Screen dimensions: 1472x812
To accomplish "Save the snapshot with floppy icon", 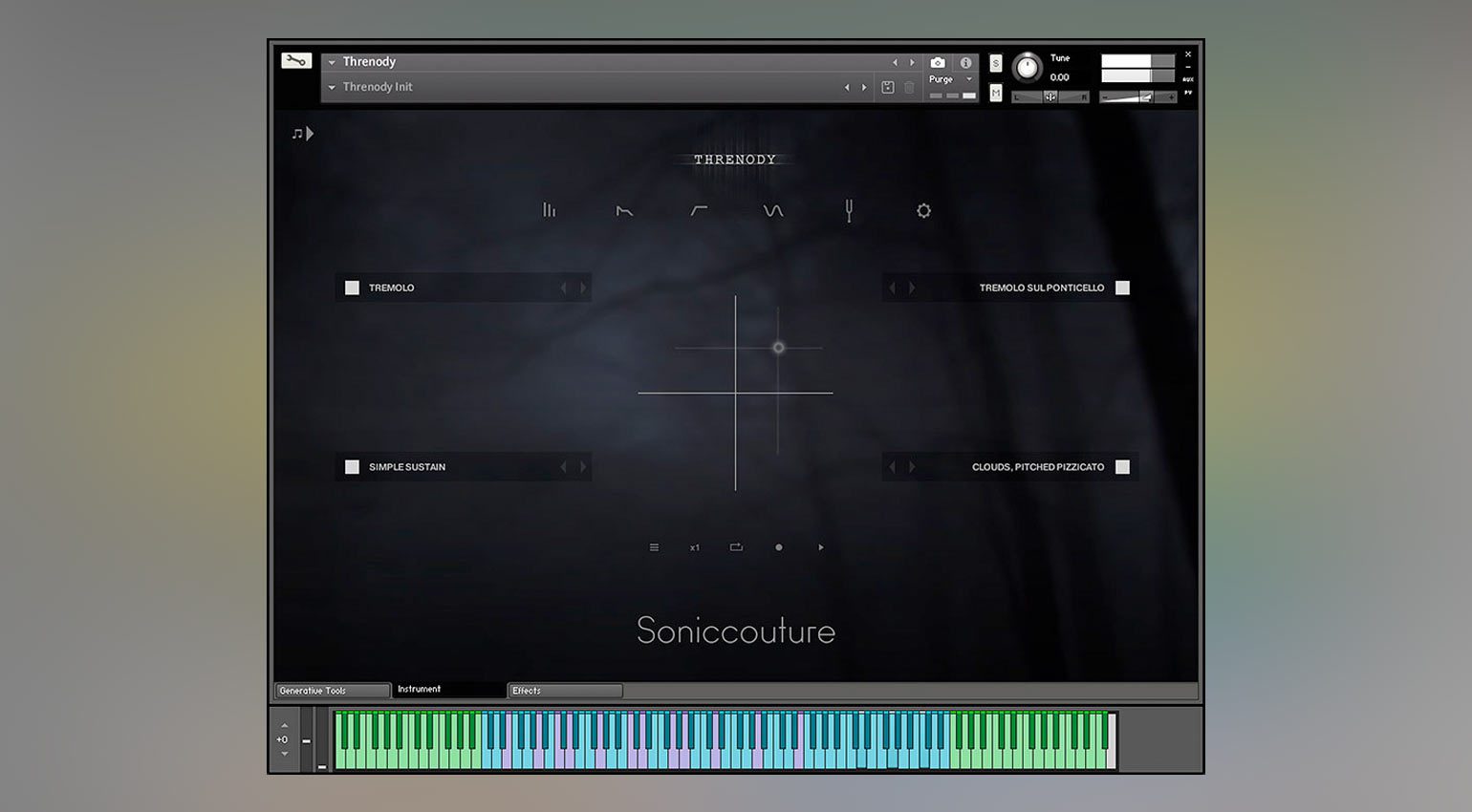I will 888,87.
